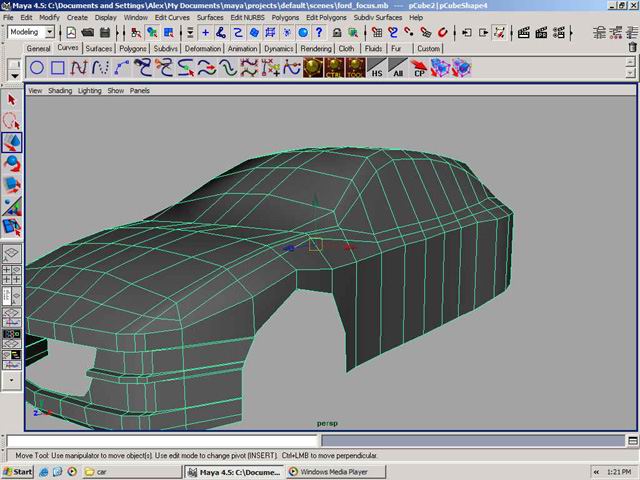This screenshot has width=640, height=480.
Task: Click the CP shelf button
Action: 420,69
